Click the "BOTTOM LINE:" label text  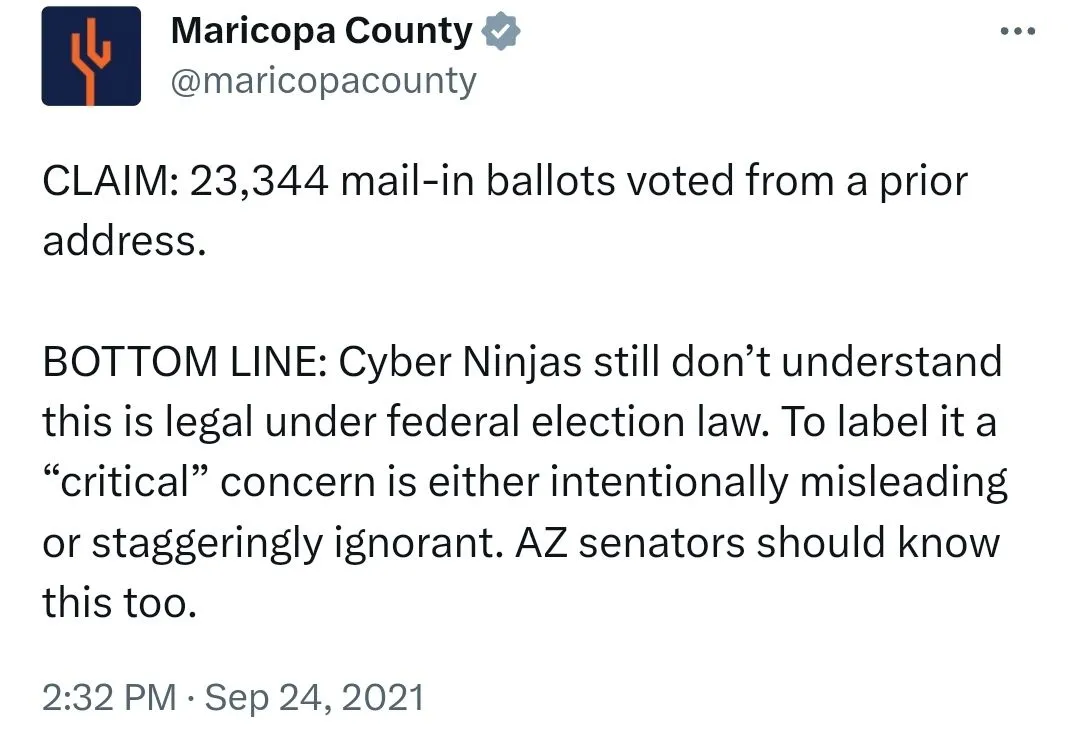[183, 362]
